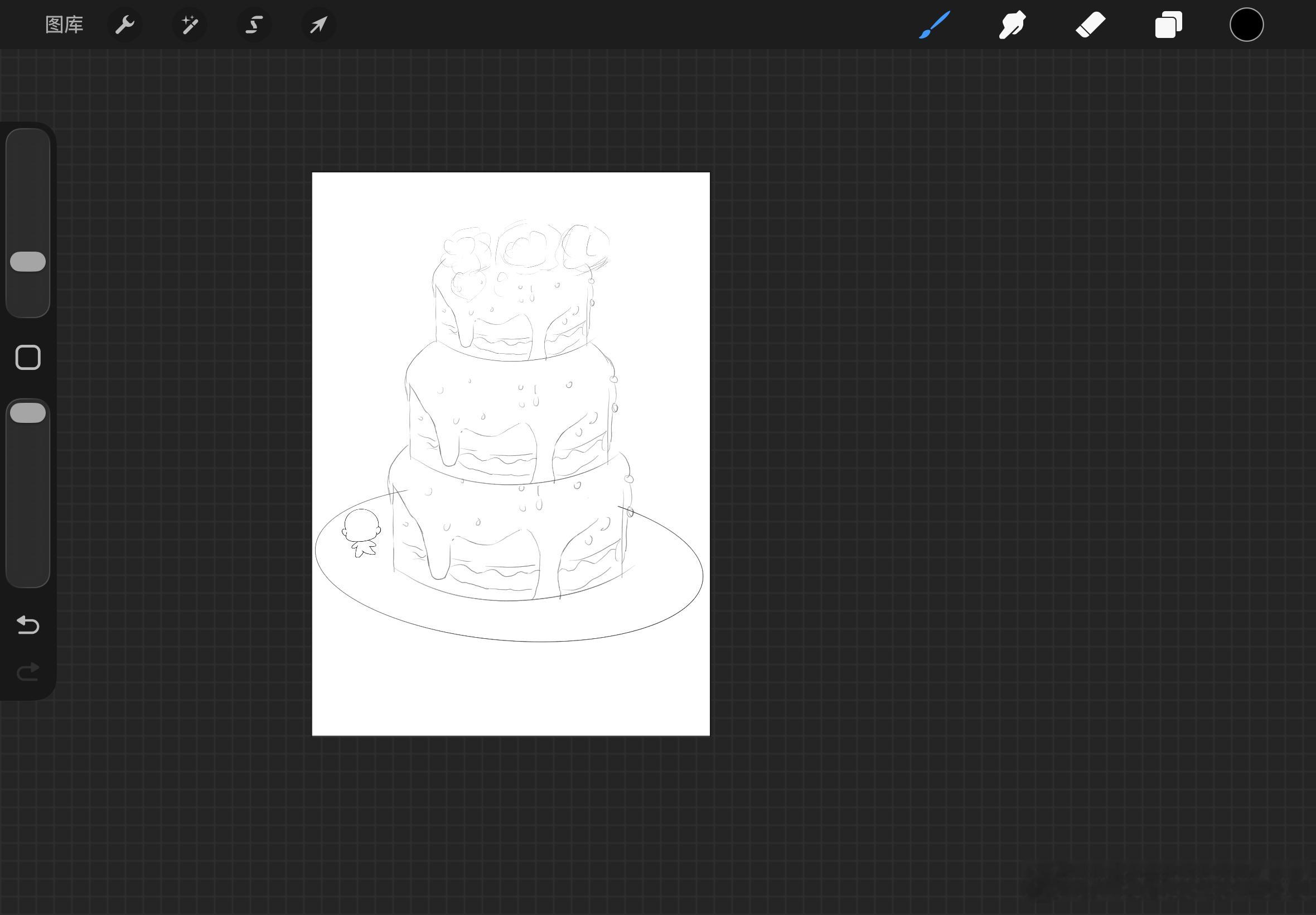Image resolution: width=1316 pixels, height=915 pixels.
Task: Tap the middle tier of the cake sketch
Action: (x=511, y=413)
